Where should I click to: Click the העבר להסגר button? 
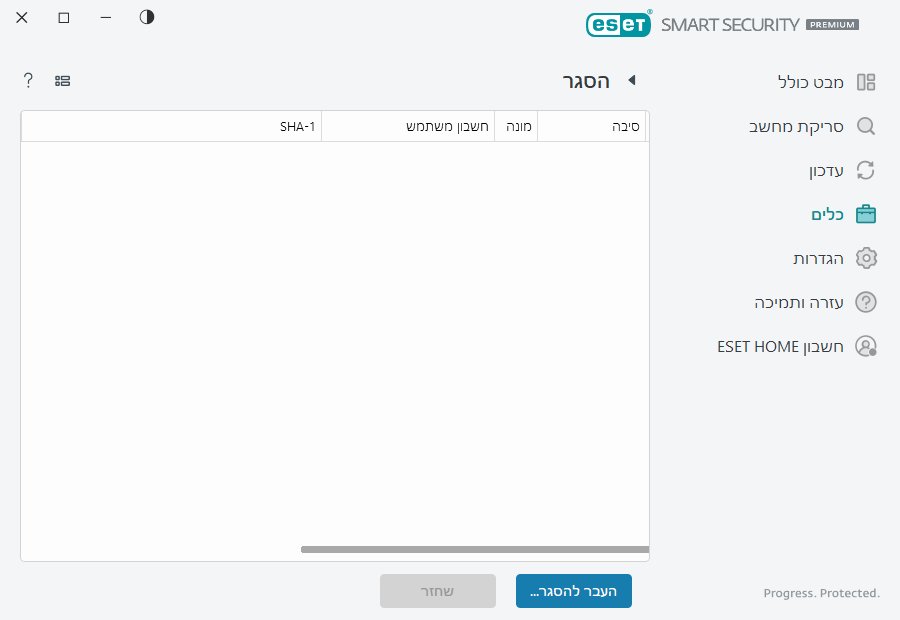point(573,591)
